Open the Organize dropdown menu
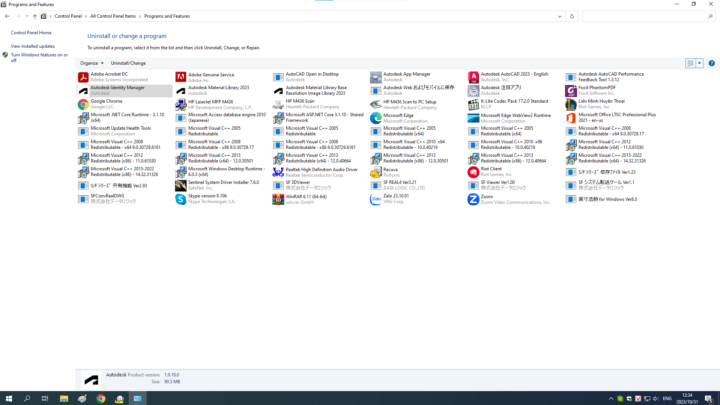Image resolution: width=720 pixels, height=405 pixels. point(91,63)
